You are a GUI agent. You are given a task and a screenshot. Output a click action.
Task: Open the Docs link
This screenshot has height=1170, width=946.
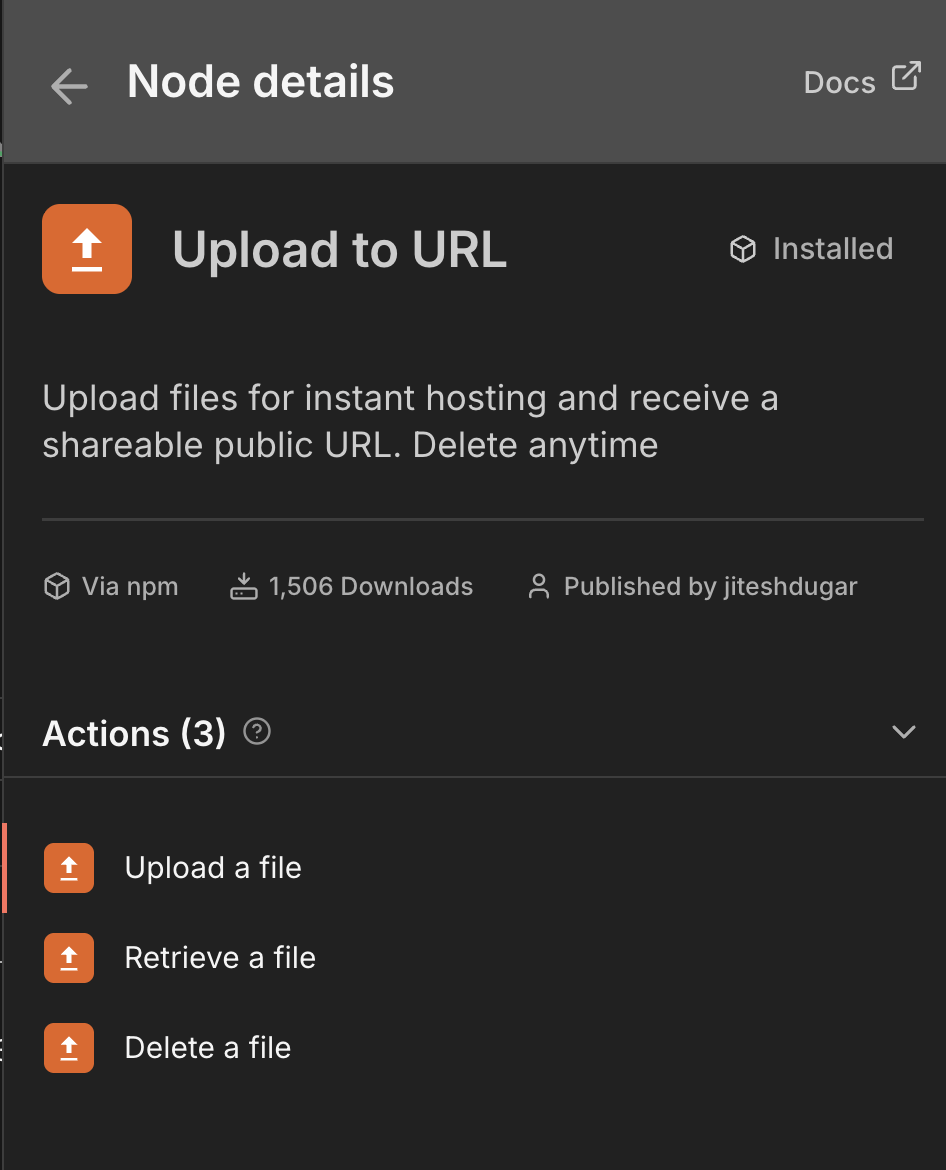pos(839,82)
